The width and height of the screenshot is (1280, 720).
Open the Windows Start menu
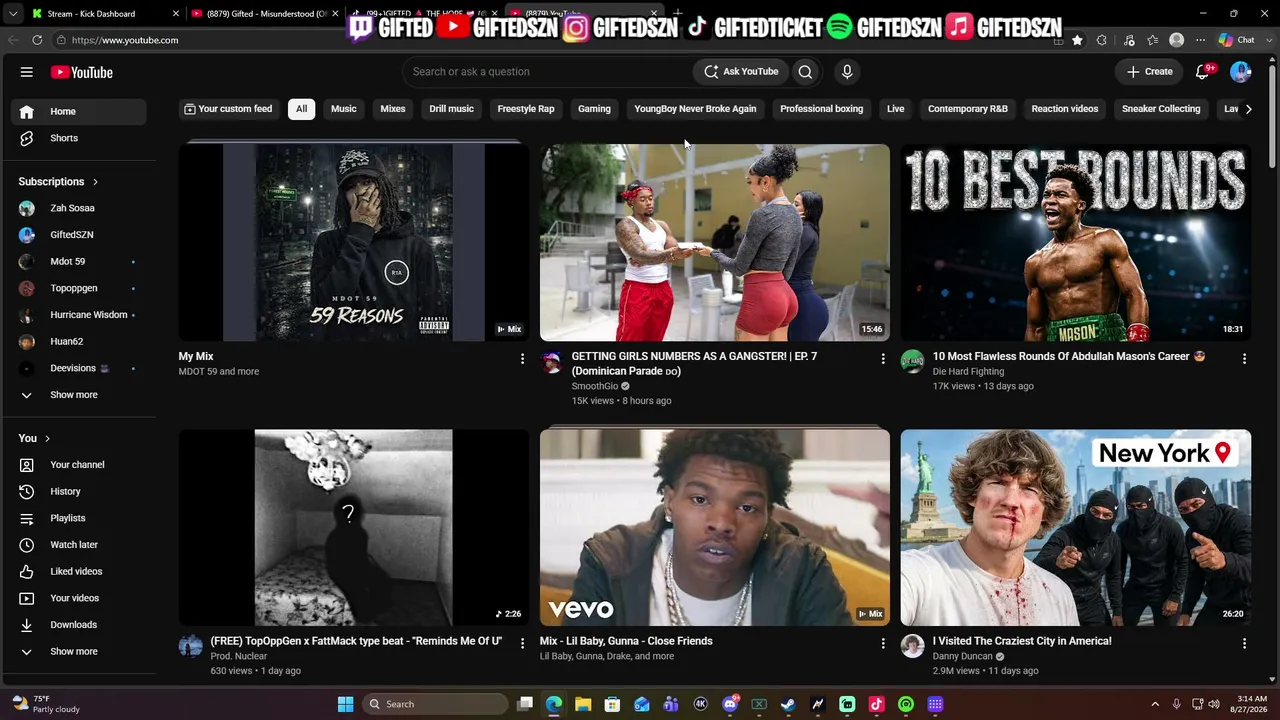tap(345, 704)
